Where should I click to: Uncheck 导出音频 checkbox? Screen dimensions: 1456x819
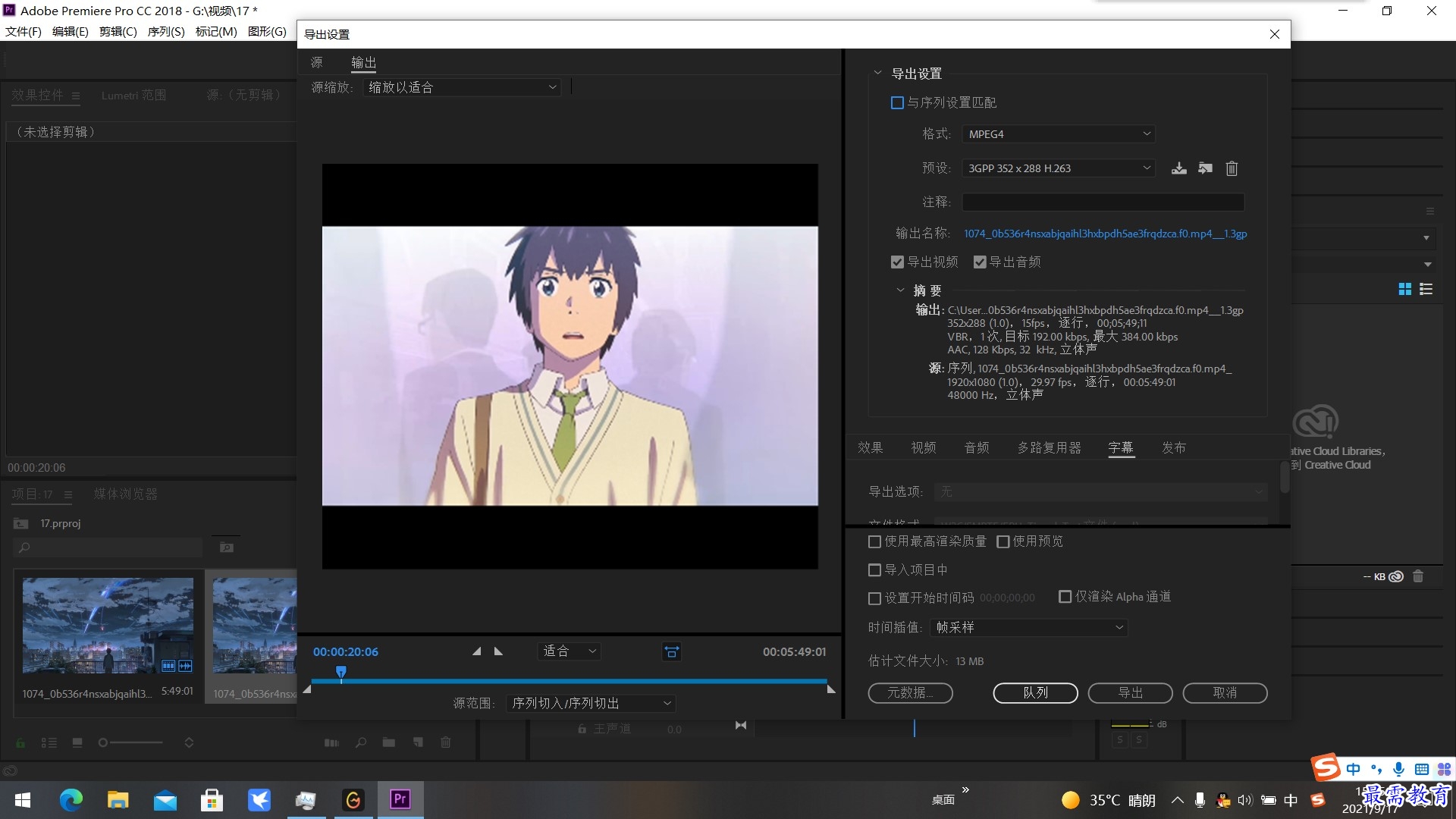point(980,262)
